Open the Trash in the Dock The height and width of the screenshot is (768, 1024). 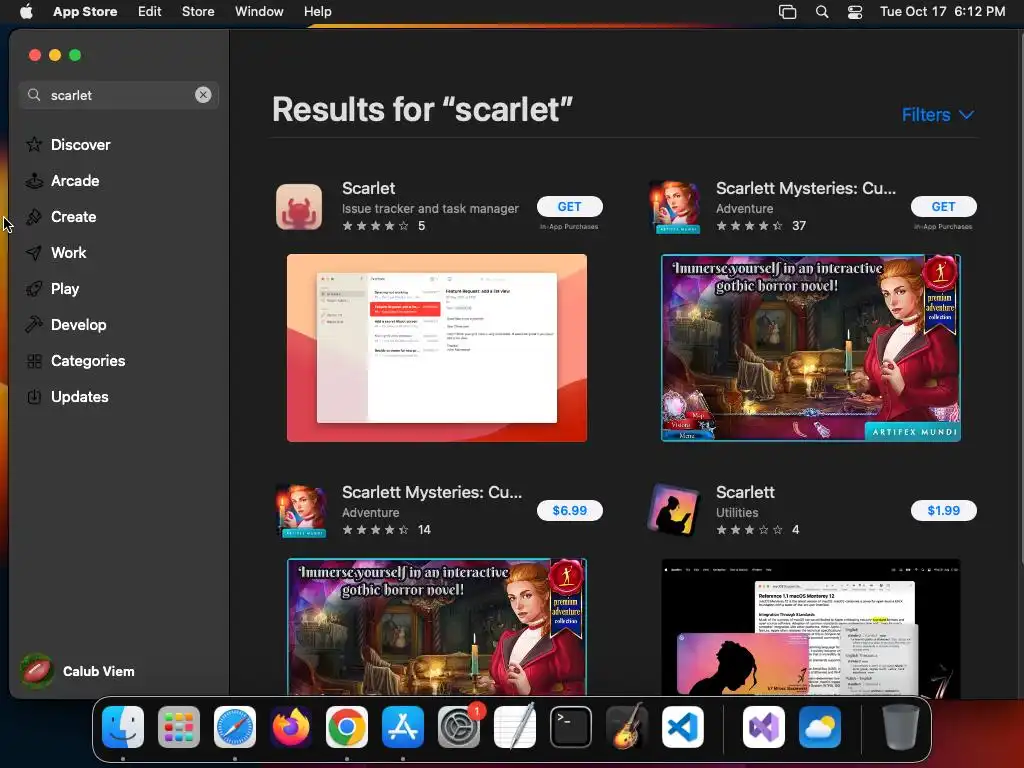[x=901, y=727]
